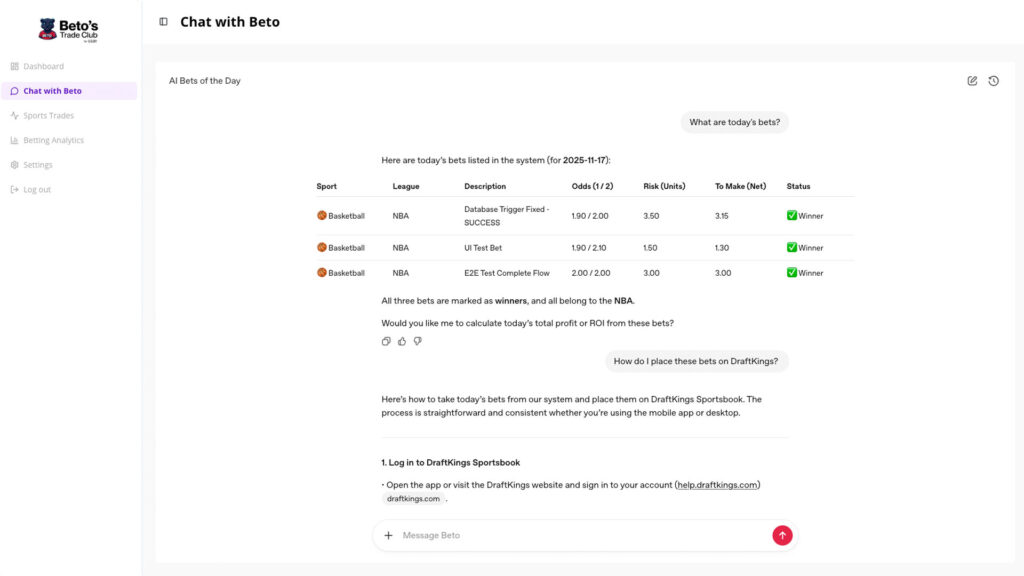
Task: Open Settings in sidebar
Action: tap(38, 165)
